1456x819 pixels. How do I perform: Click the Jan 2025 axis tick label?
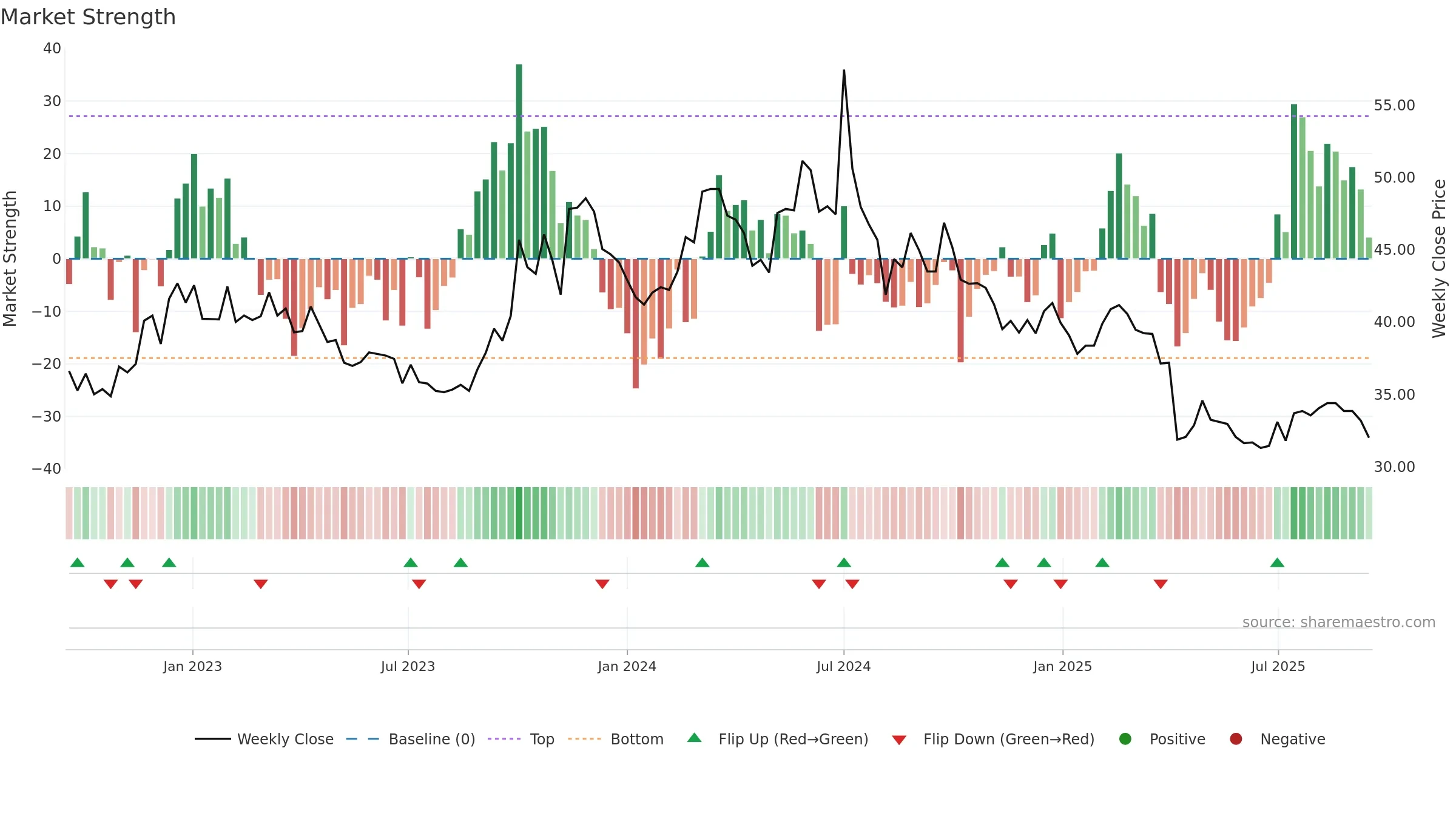1063,666
